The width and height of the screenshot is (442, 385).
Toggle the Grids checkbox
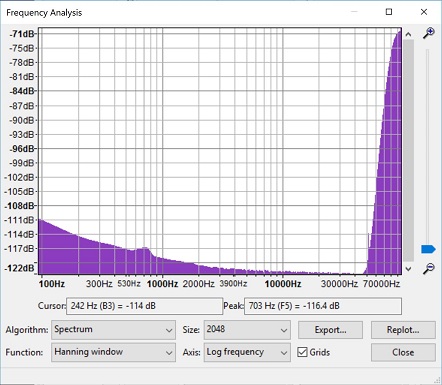pyautogui.click(x=302, y=352)
